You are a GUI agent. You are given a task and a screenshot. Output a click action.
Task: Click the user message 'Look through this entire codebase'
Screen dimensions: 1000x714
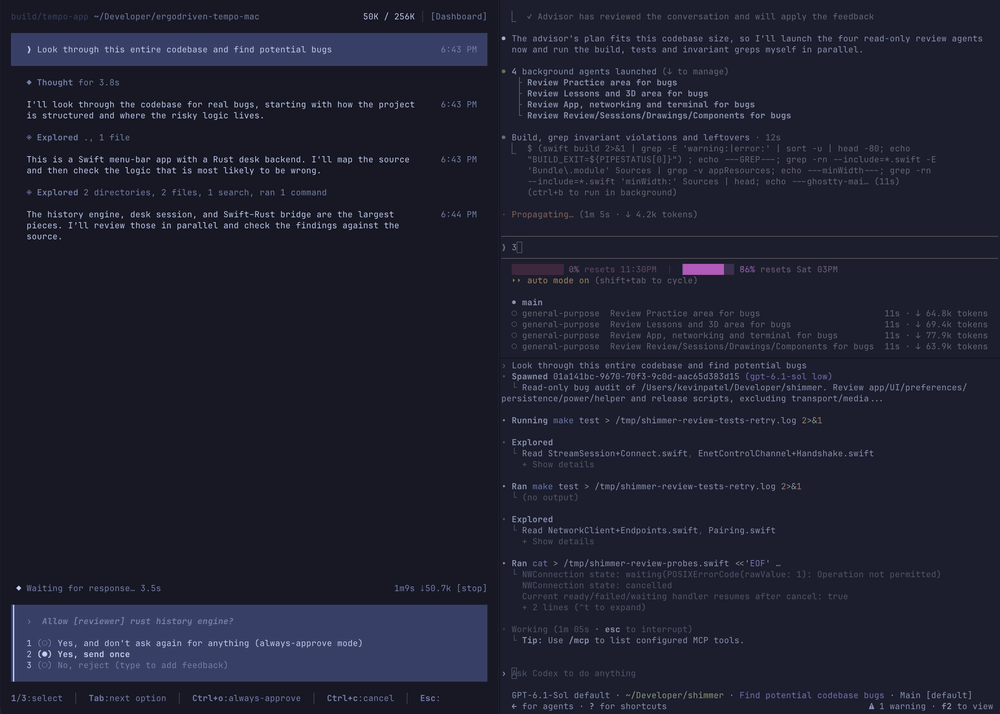[249, 49]
